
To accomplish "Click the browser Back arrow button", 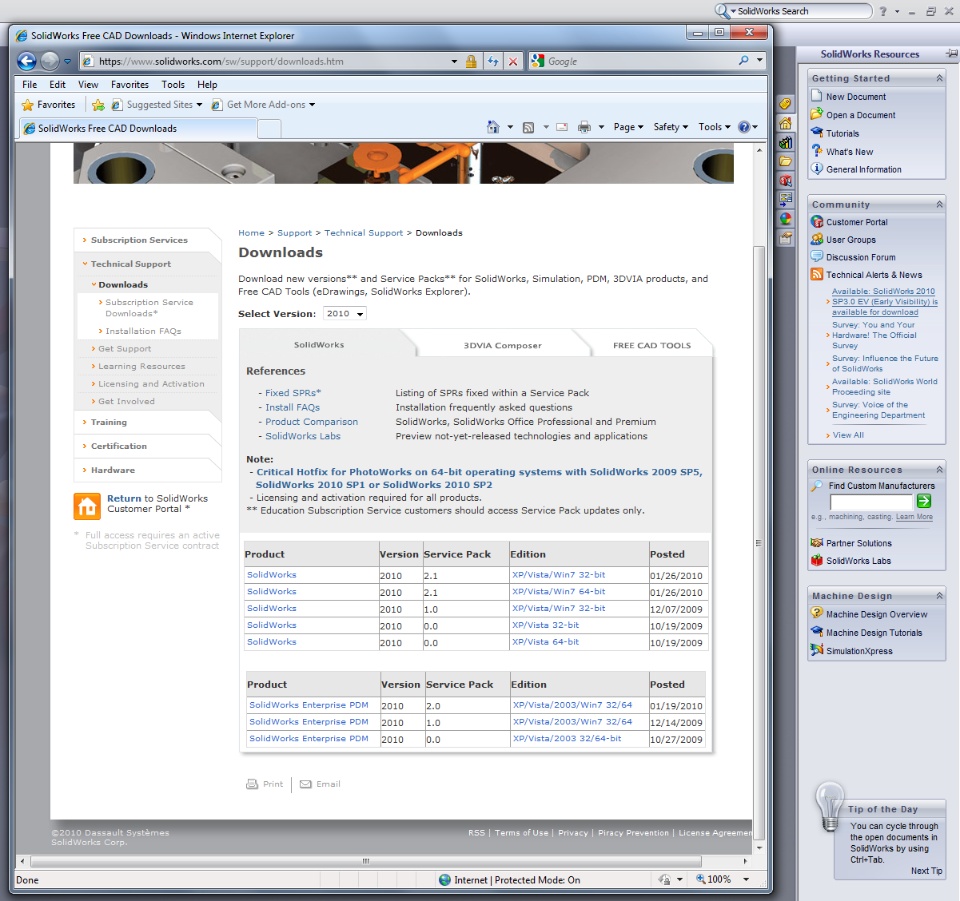I will (26, 61).
